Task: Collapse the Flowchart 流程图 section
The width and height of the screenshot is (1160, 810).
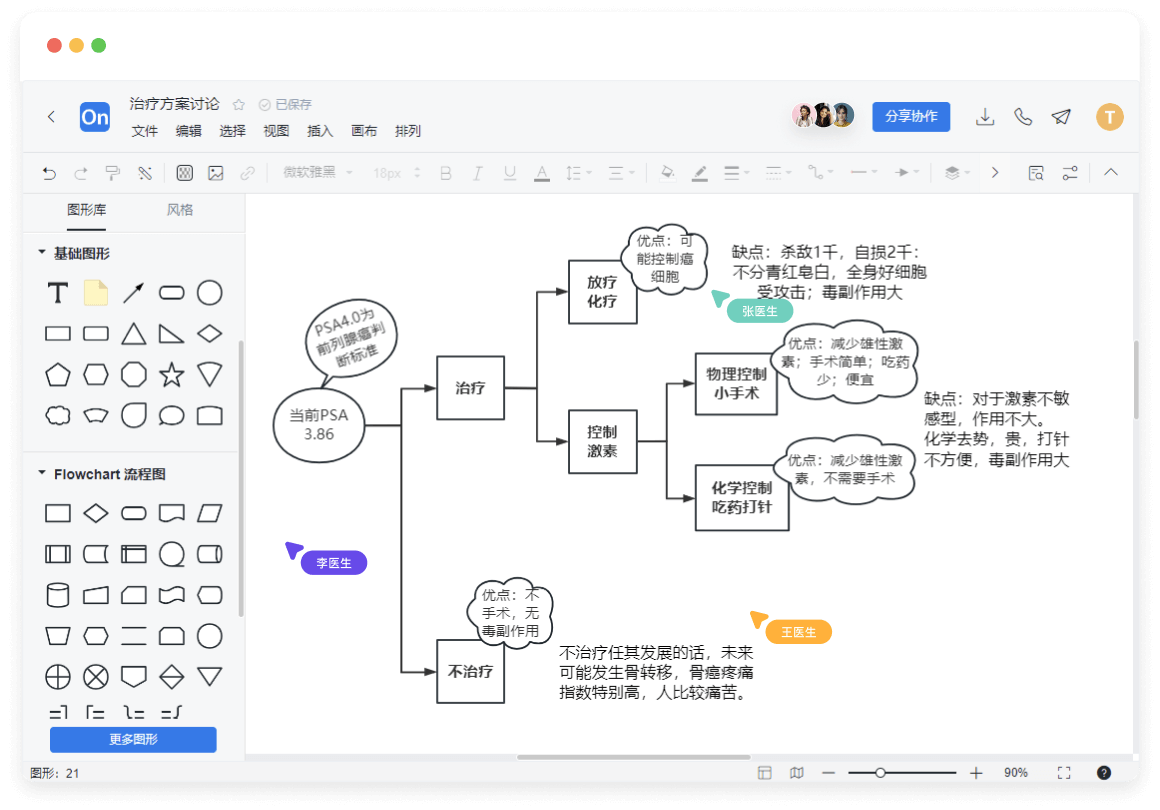Action: click(42, 474)
